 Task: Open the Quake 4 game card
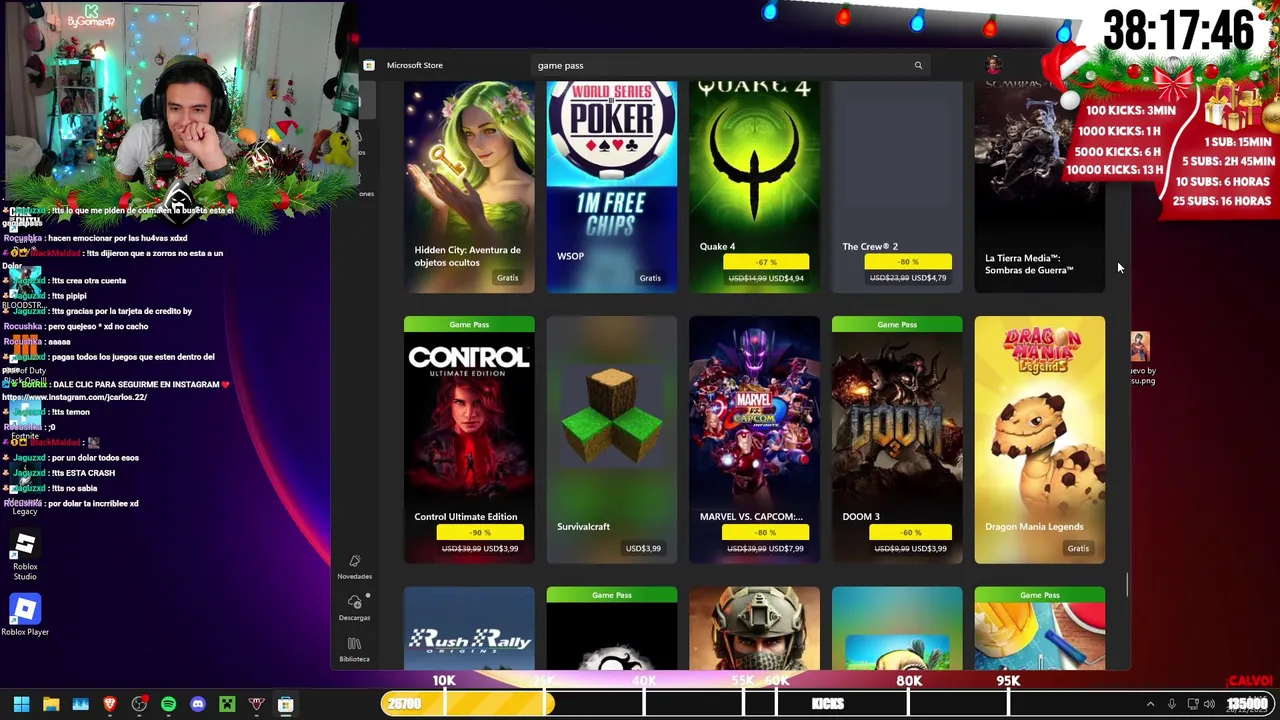(x=754, y=187)
